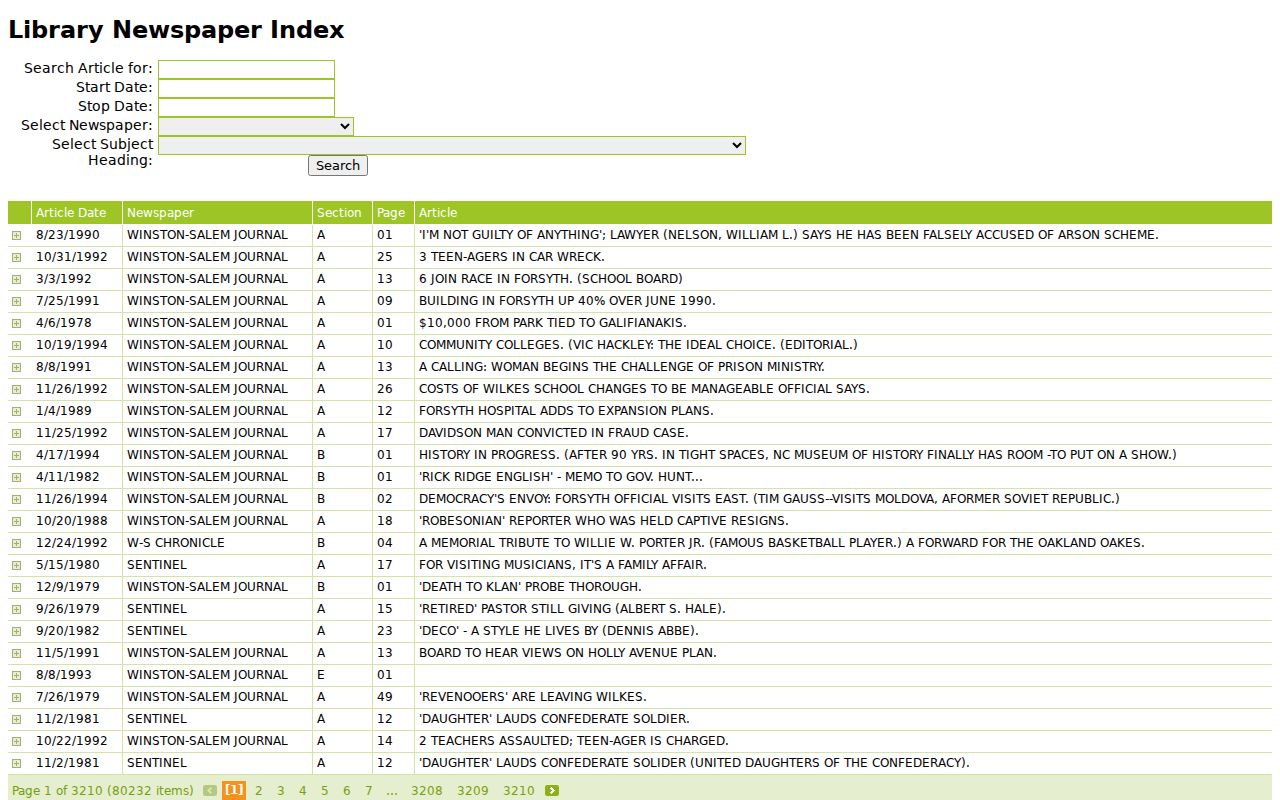Sort by Page column header

point(391,213)
